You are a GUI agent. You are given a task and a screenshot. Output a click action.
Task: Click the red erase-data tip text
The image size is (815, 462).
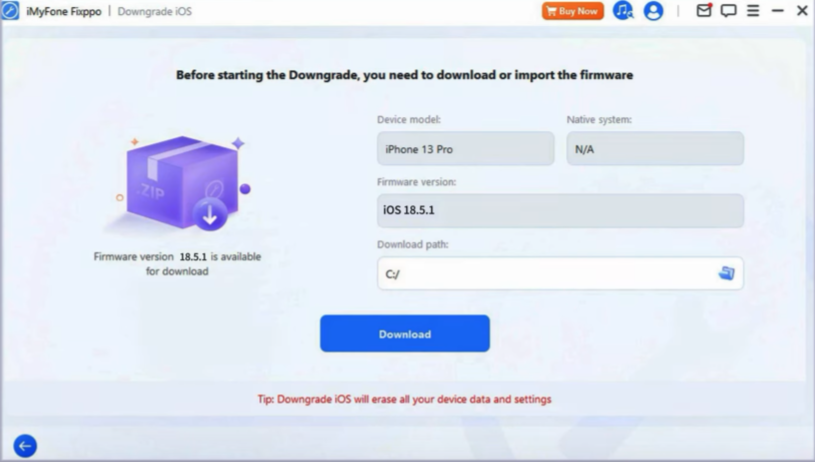coord(404,399)
